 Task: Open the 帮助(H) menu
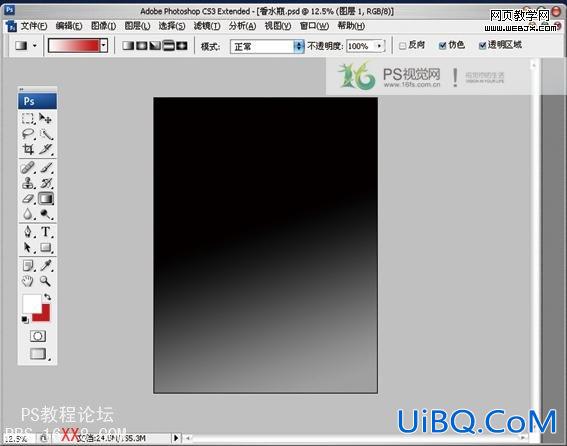(x=351, y=26)
